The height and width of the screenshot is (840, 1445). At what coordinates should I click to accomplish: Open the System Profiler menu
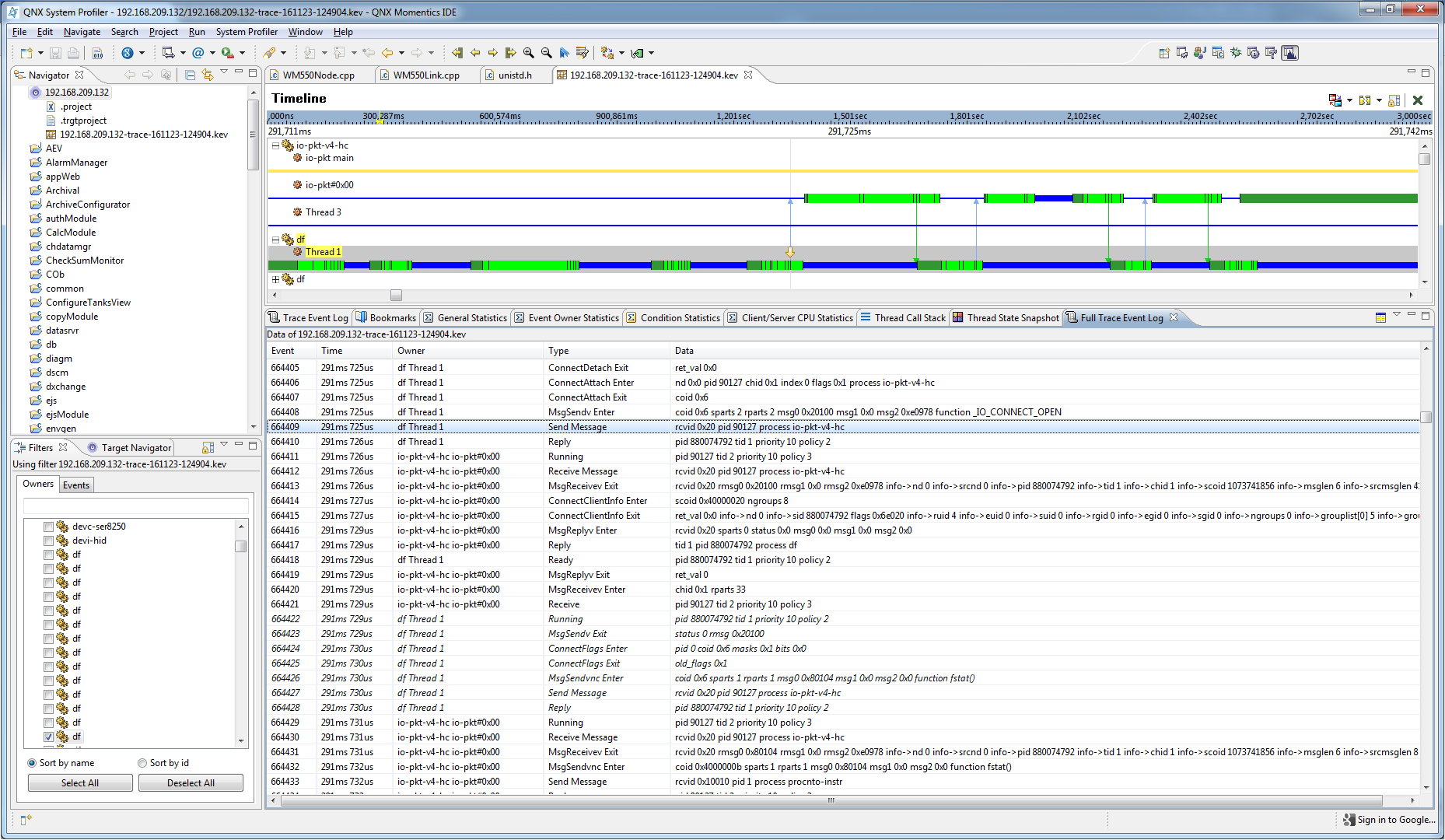pyautogui.click(x=247, y=32)
